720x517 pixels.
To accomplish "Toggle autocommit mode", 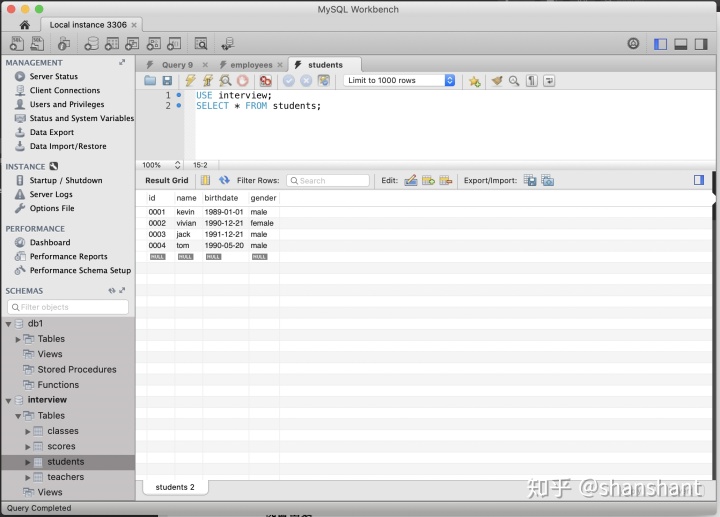I will [x=324, y=81].
